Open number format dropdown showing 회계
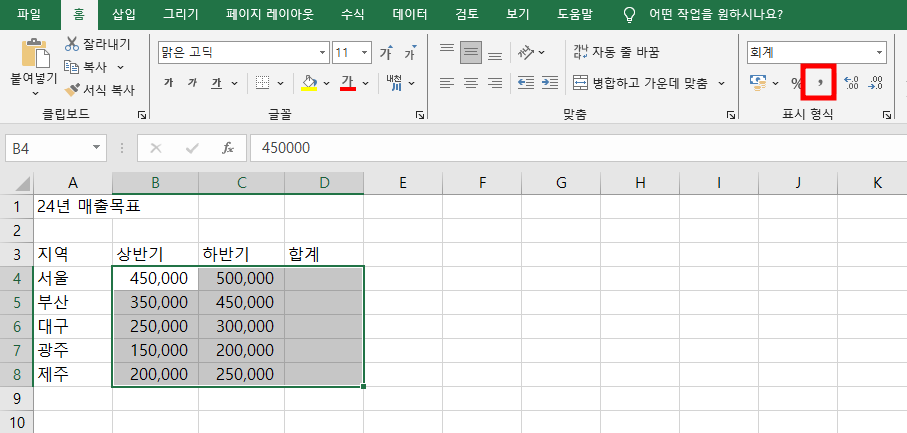The width and height of the screenshot is (907, 433). point(879,53)
